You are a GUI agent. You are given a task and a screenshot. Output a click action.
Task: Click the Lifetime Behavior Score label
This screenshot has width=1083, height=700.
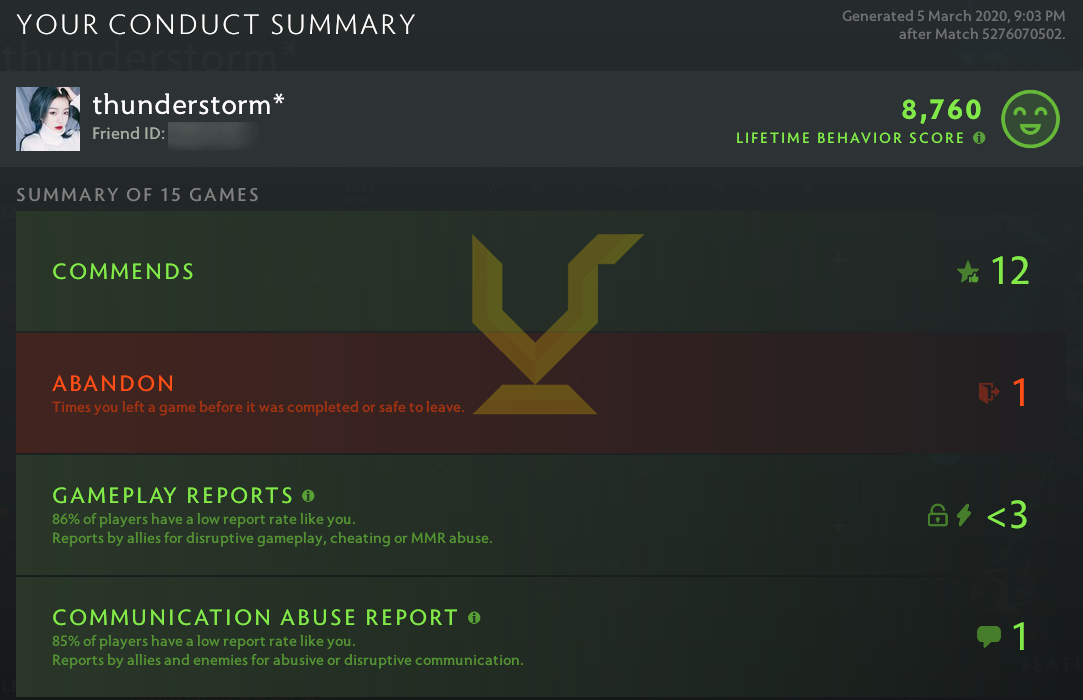pos(850,138)
